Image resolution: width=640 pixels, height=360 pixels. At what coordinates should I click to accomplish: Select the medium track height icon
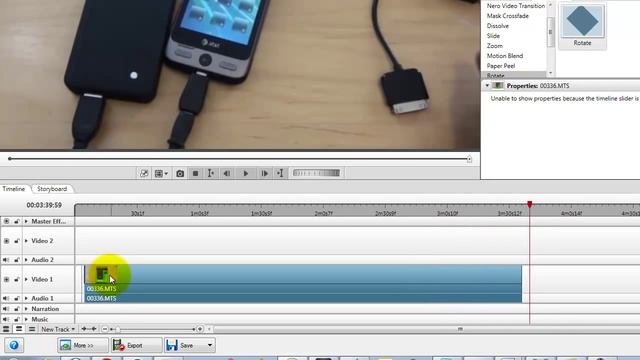click(19, 329)
